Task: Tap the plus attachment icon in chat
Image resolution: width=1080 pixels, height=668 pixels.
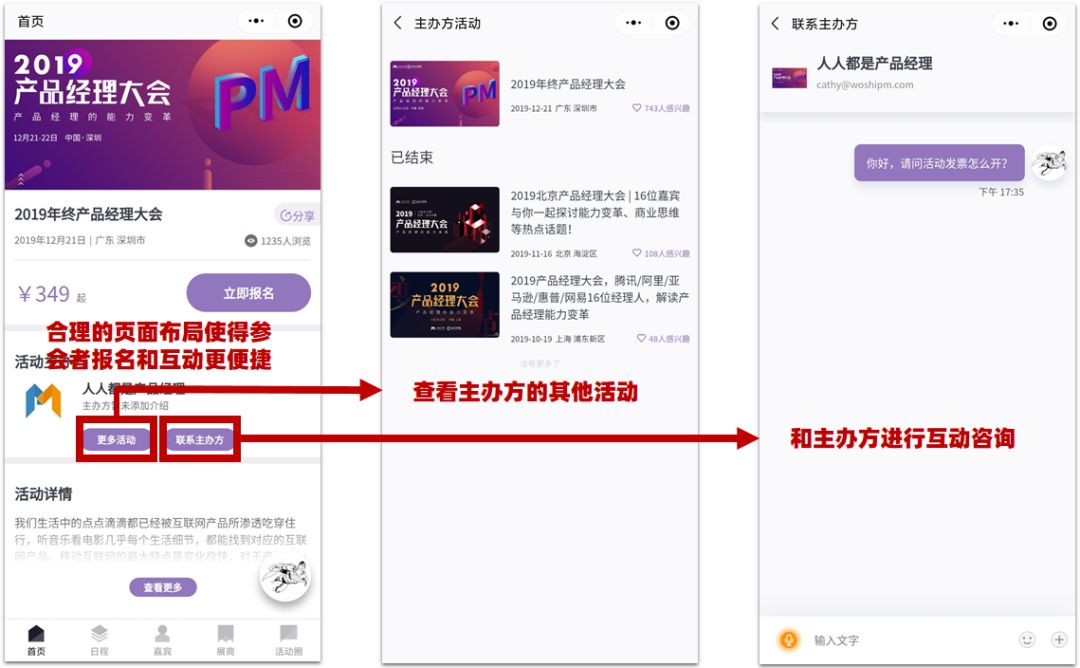Action: (1059, 640)
